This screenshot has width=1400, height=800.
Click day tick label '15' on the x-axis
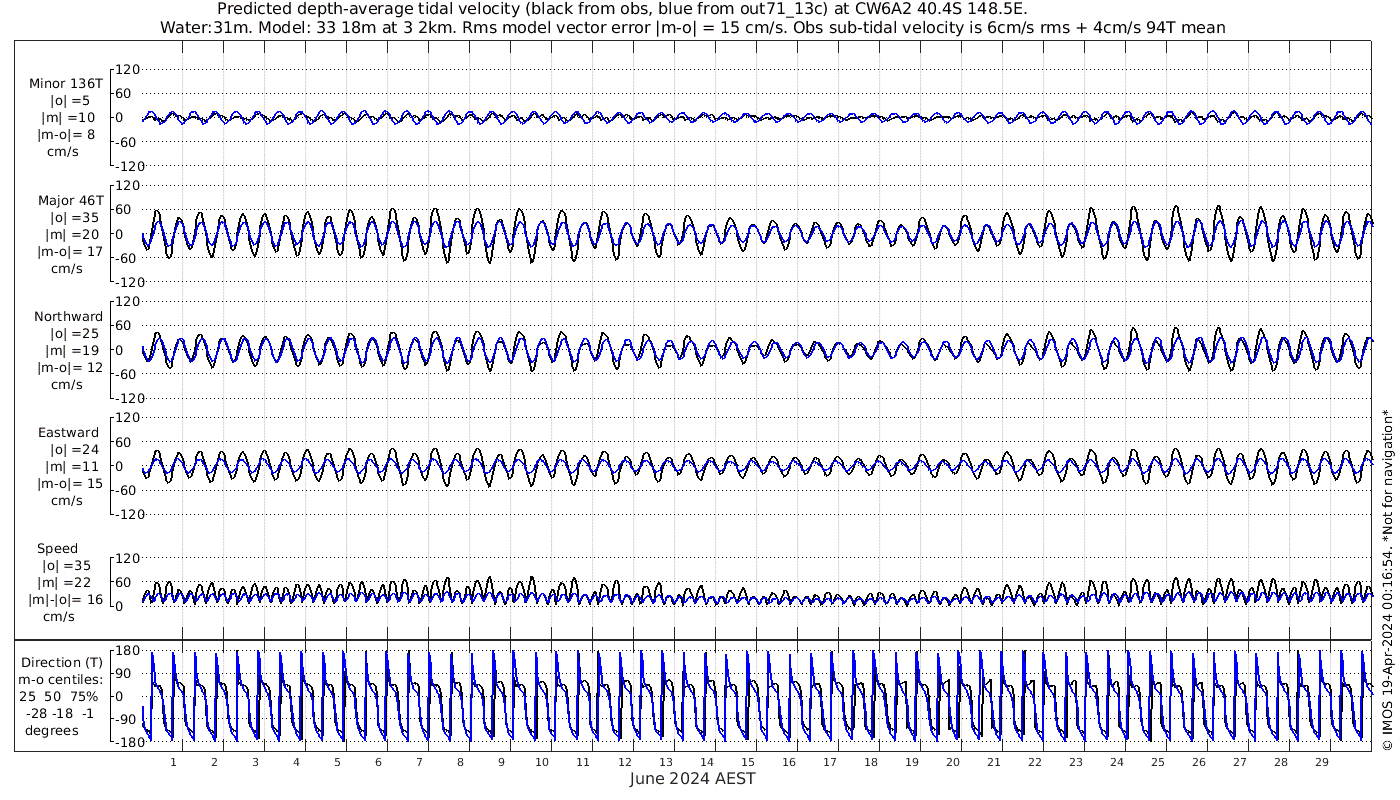pyautogui.click(x=747, y=762)
